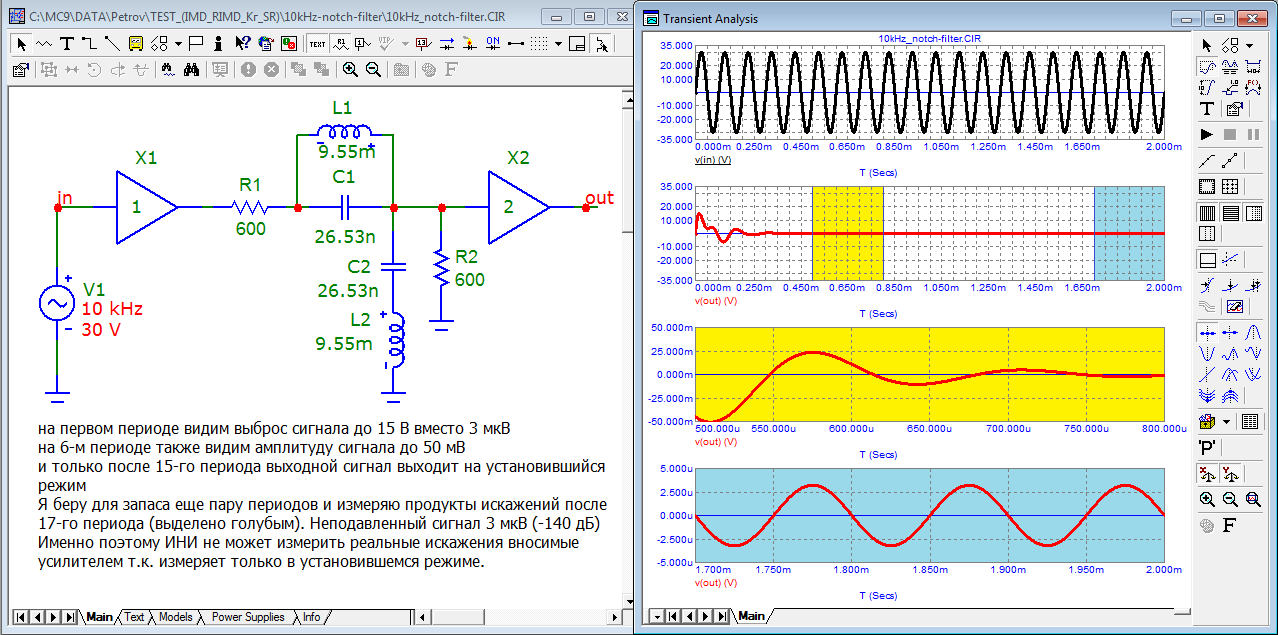The height and width of the screenshot is (635, 1278).
Task: Open the component shapes dropdown arrow
Action: (x=177, y=44)
